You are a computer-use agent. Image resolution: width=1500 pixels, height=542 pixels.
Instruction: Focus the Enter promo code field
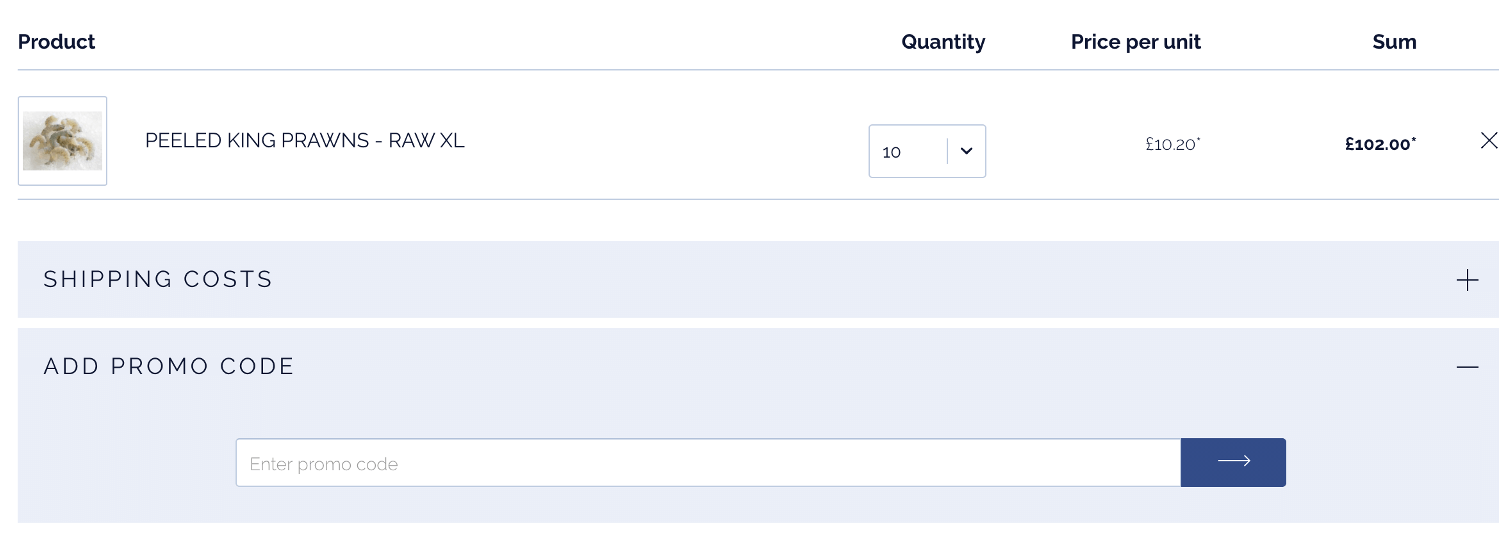(x=708, y=463)
